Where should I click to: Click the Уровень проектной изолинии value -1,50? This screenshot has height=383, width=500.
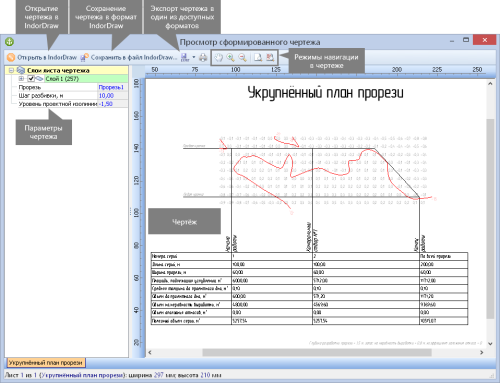(x=113, y=104)
